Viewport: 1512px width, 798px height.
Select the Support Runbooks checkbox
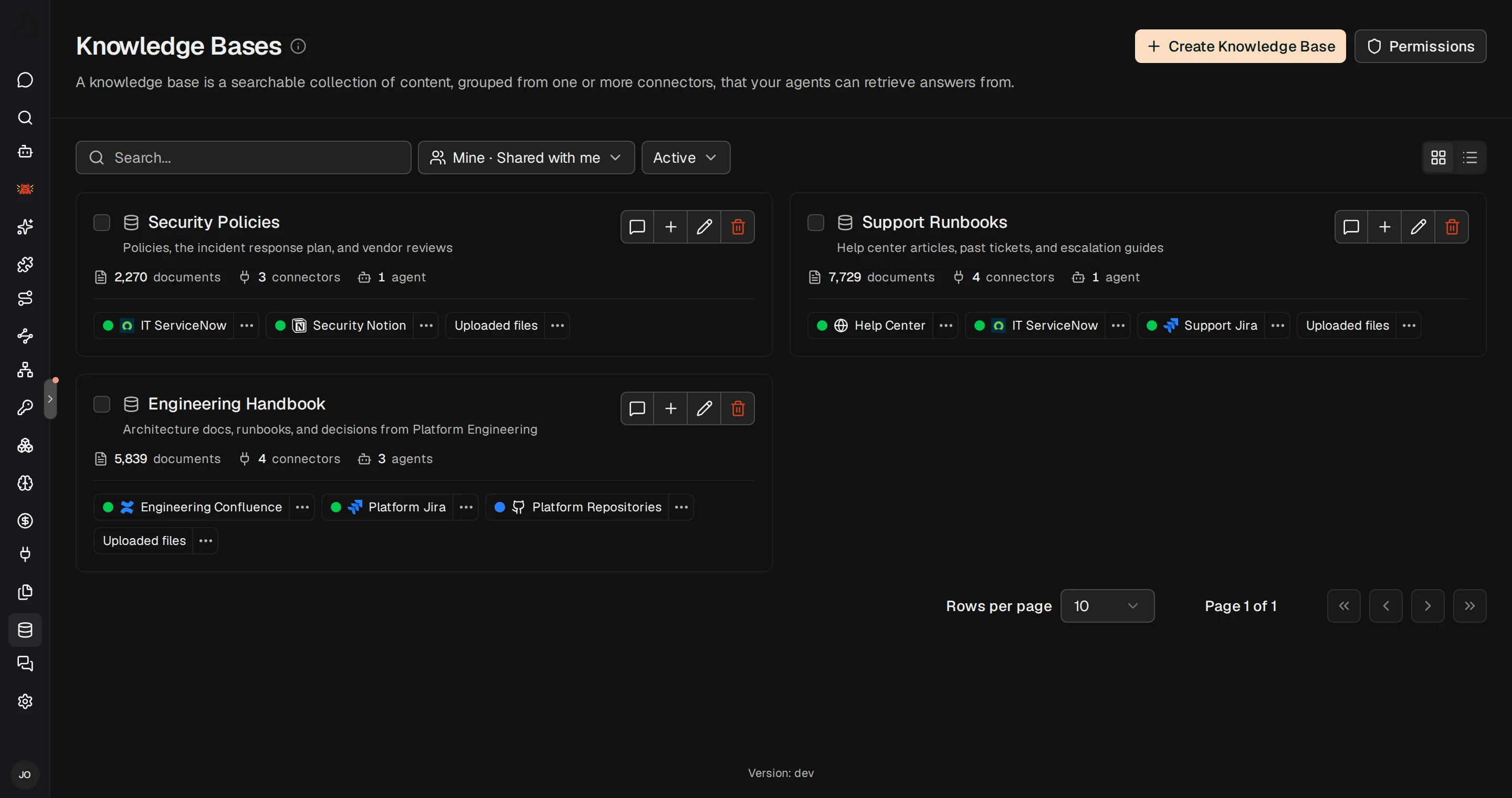[x=816, y=223]
